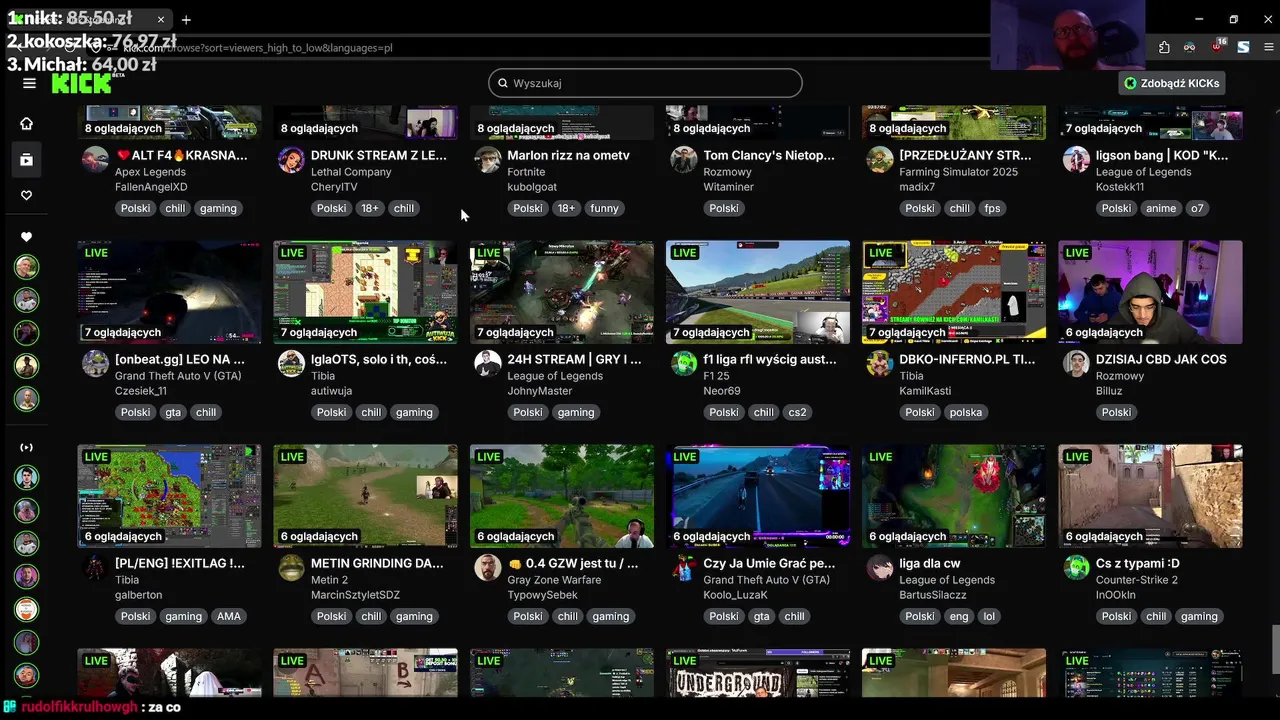Viewport: 1280px width, 720px height.
Task: Open kubolgoat's channel avatar
Action: coord(488,160)
